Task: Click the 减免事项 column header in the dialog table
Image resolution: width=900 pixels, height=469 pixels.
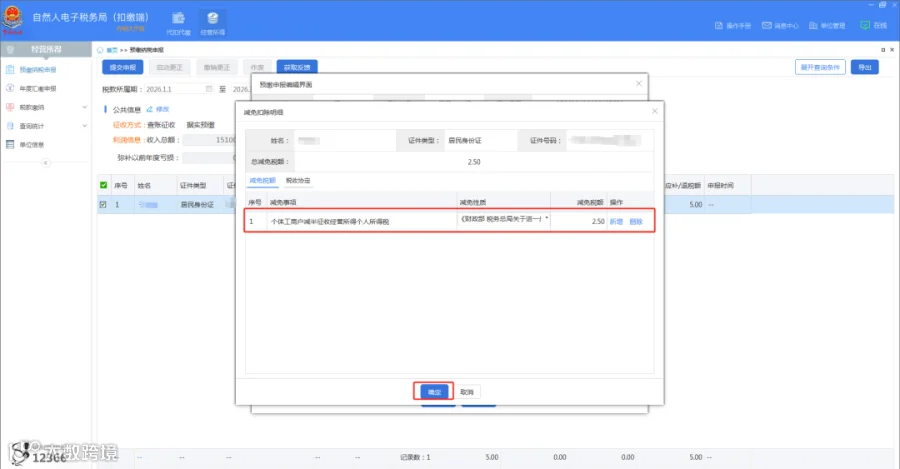Action: (x=283, y=203)
